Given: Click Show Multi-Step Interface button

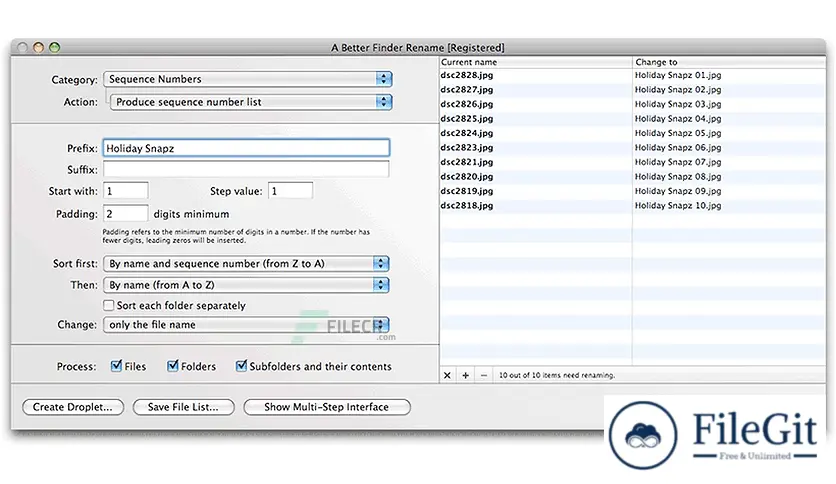Looking at the screenshot, I should click(327, 407).
